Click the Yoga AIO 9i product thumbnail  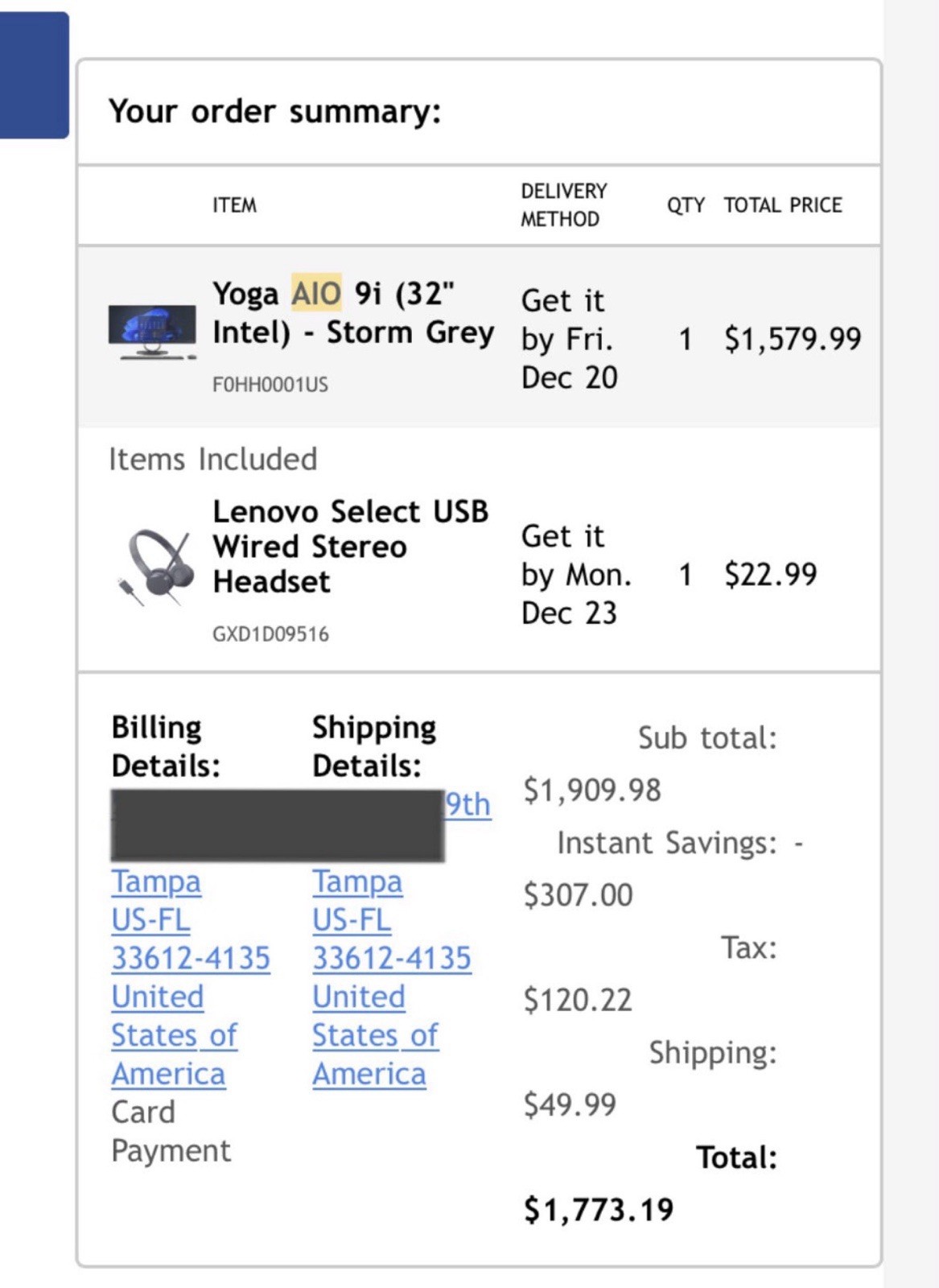click(x=152, y=332)
